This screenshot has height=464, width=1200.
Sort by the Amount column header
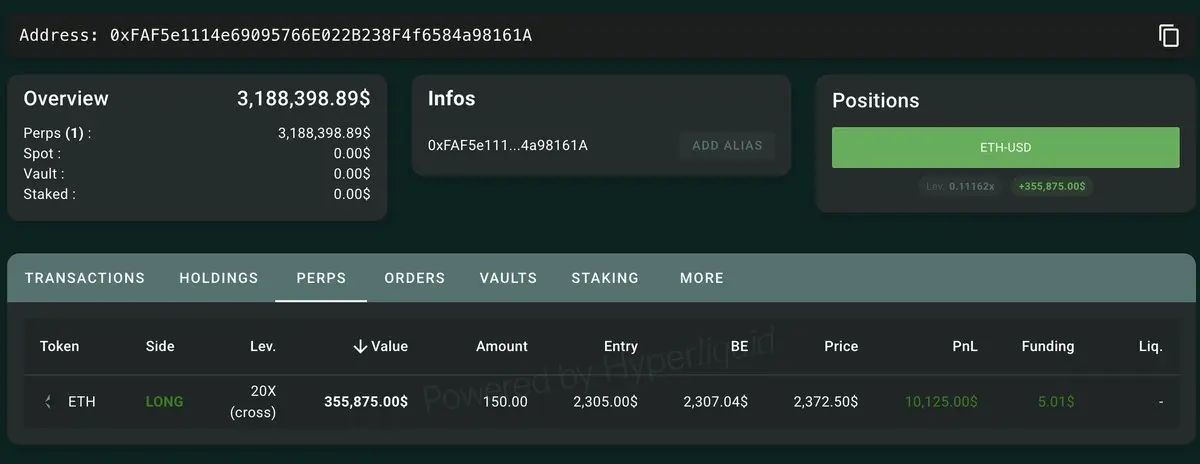click(x=501, y=346)
